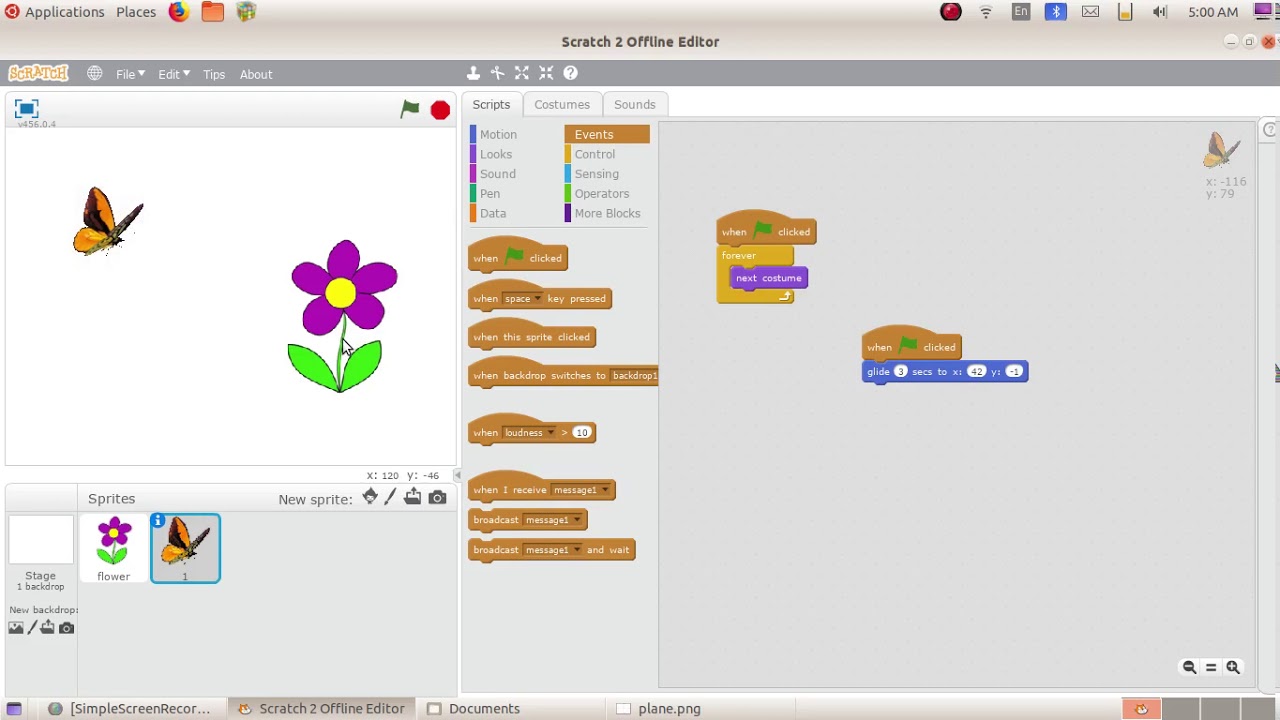This screenshot has width=1280, height=720.
Task: Upload sprite from file
Action: click(x=413, y=498)
